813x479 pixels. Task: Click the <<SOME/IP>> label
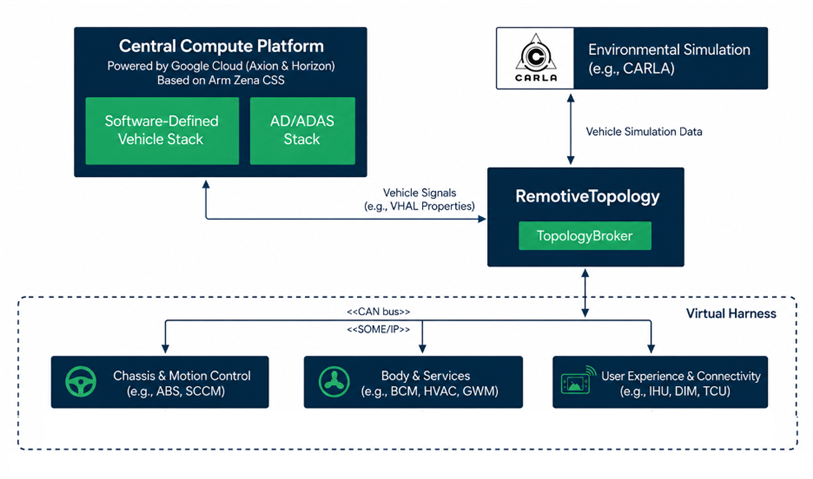[x=379, y=330]
